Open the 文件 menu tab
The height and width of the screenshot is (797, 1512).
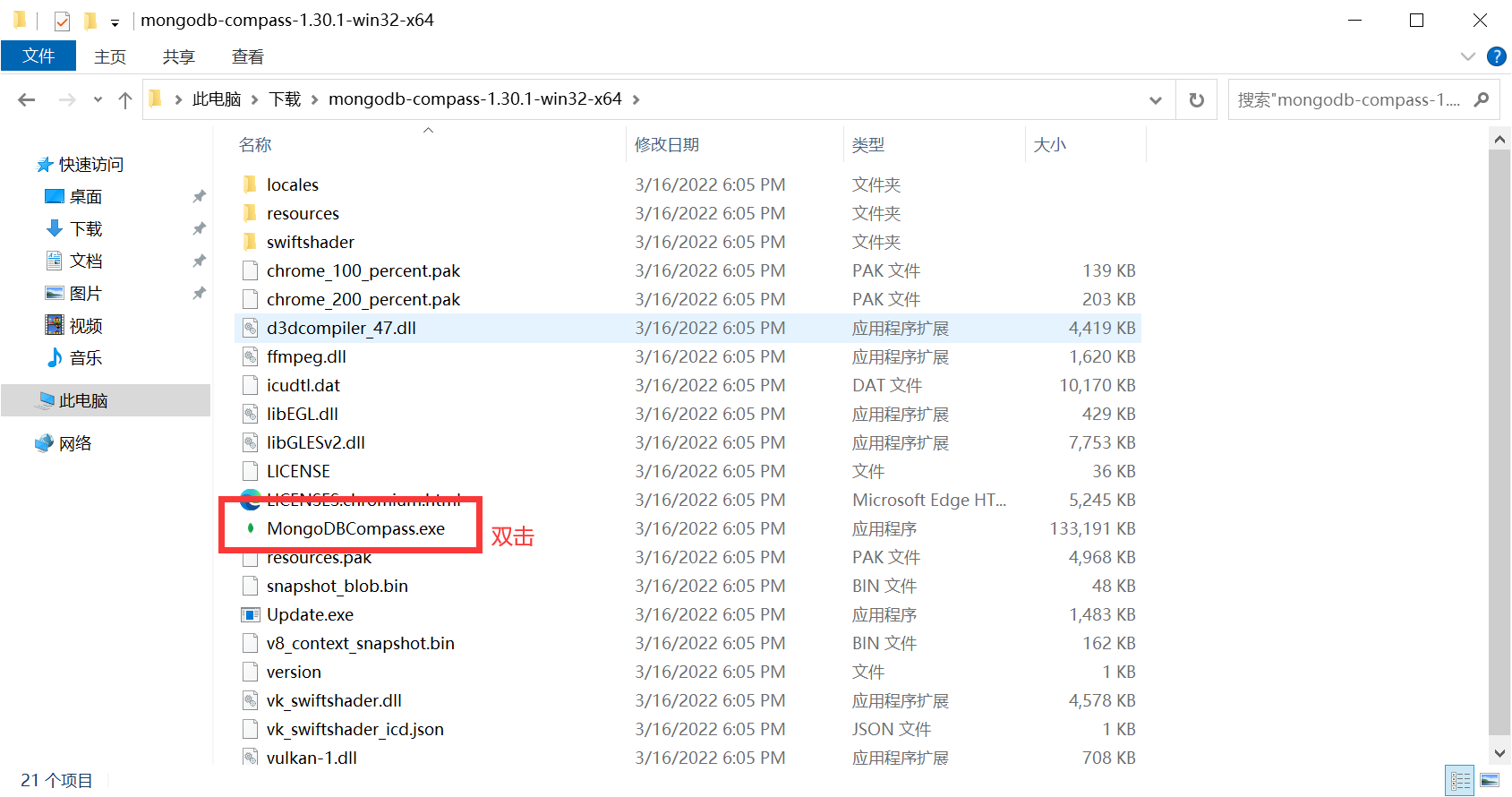click(x=38, y=56)
